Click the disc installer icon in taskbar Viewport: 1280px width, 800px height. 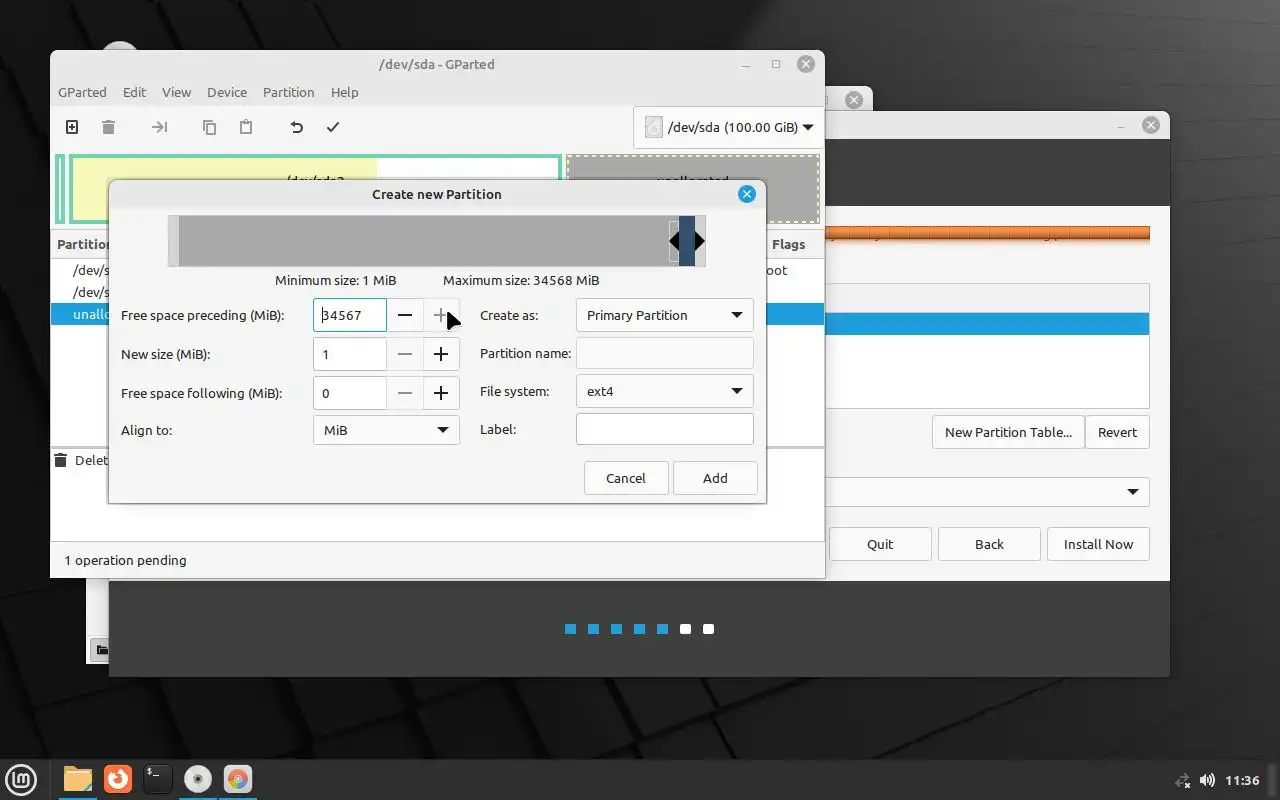pyautogui.click(x=198, y=779)
